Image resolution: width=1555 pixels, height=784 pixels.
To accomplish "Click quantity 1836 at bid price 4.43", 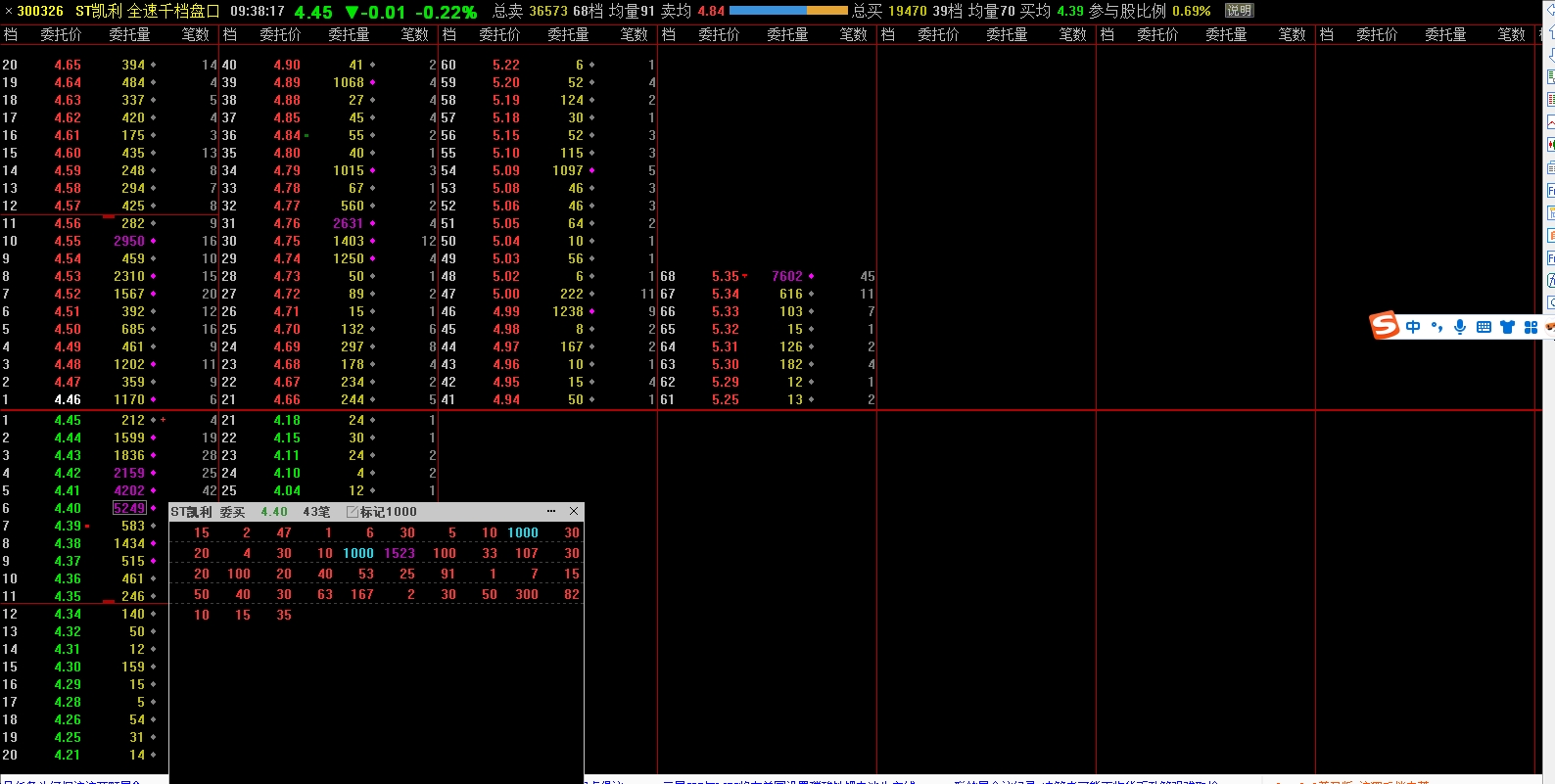I will point(129,455).
